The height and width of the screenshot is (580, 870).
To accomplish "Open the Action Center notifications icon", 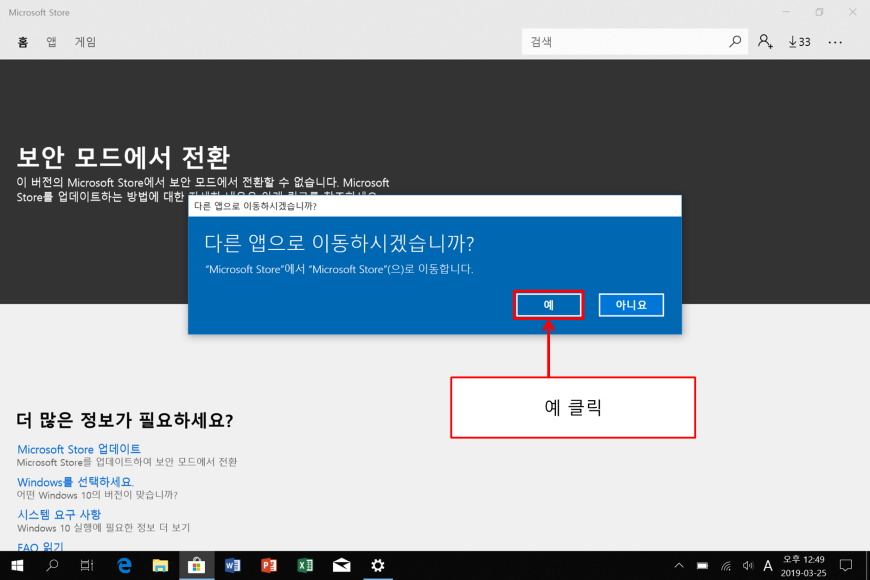I will pyautogui.click(x=846, y=566).
